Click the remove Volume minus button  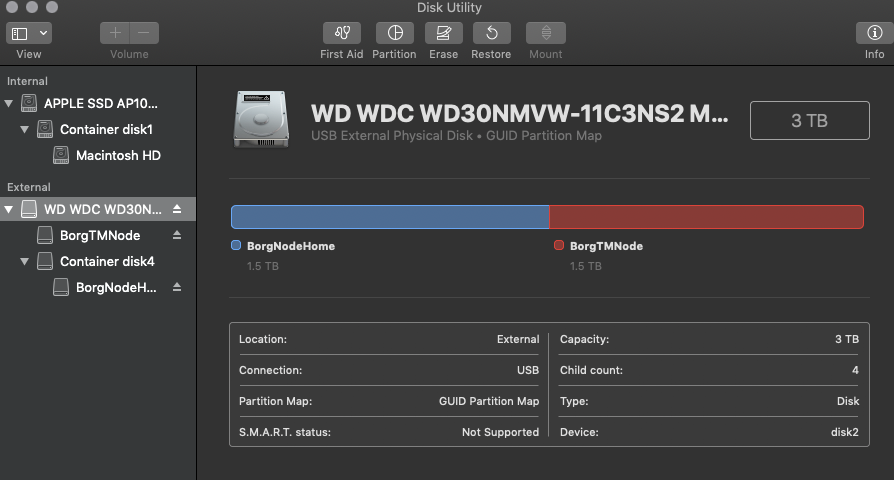tap(144, 33)
